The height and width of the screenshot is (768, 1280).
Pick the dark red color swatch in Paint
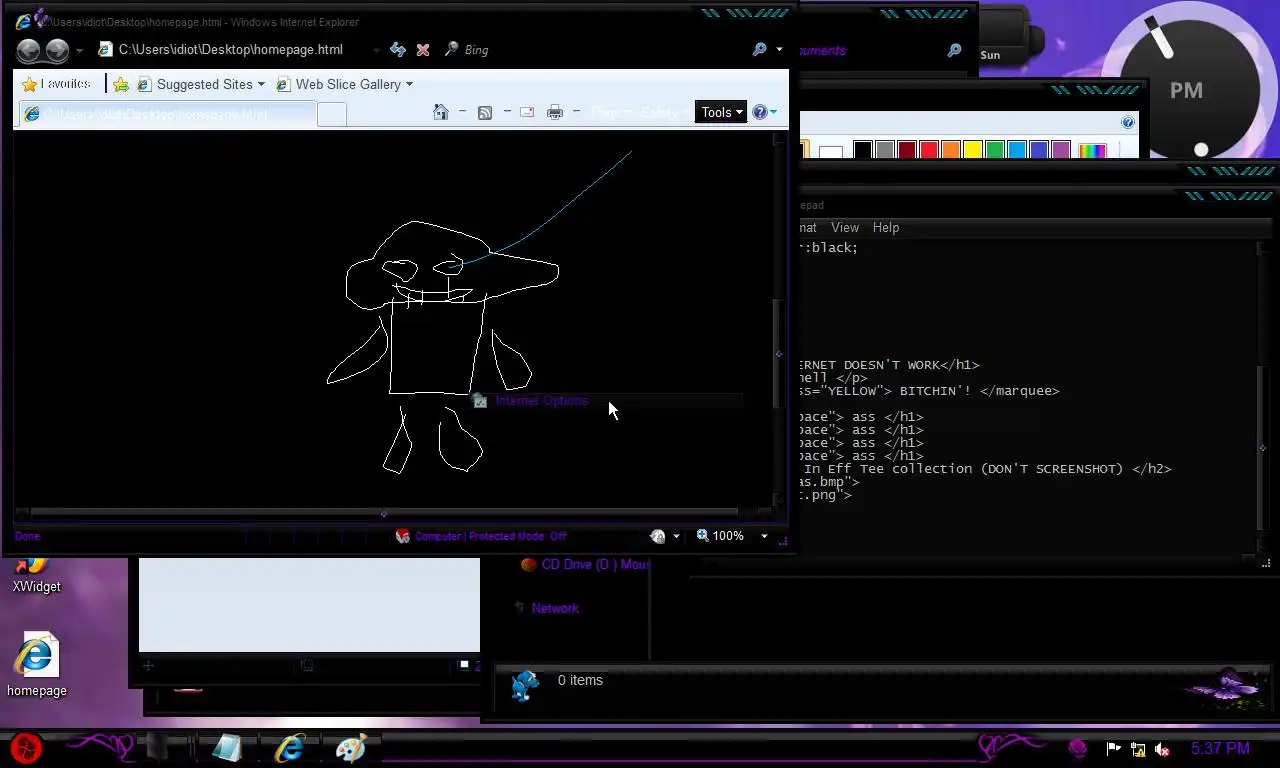pos(907,151)
